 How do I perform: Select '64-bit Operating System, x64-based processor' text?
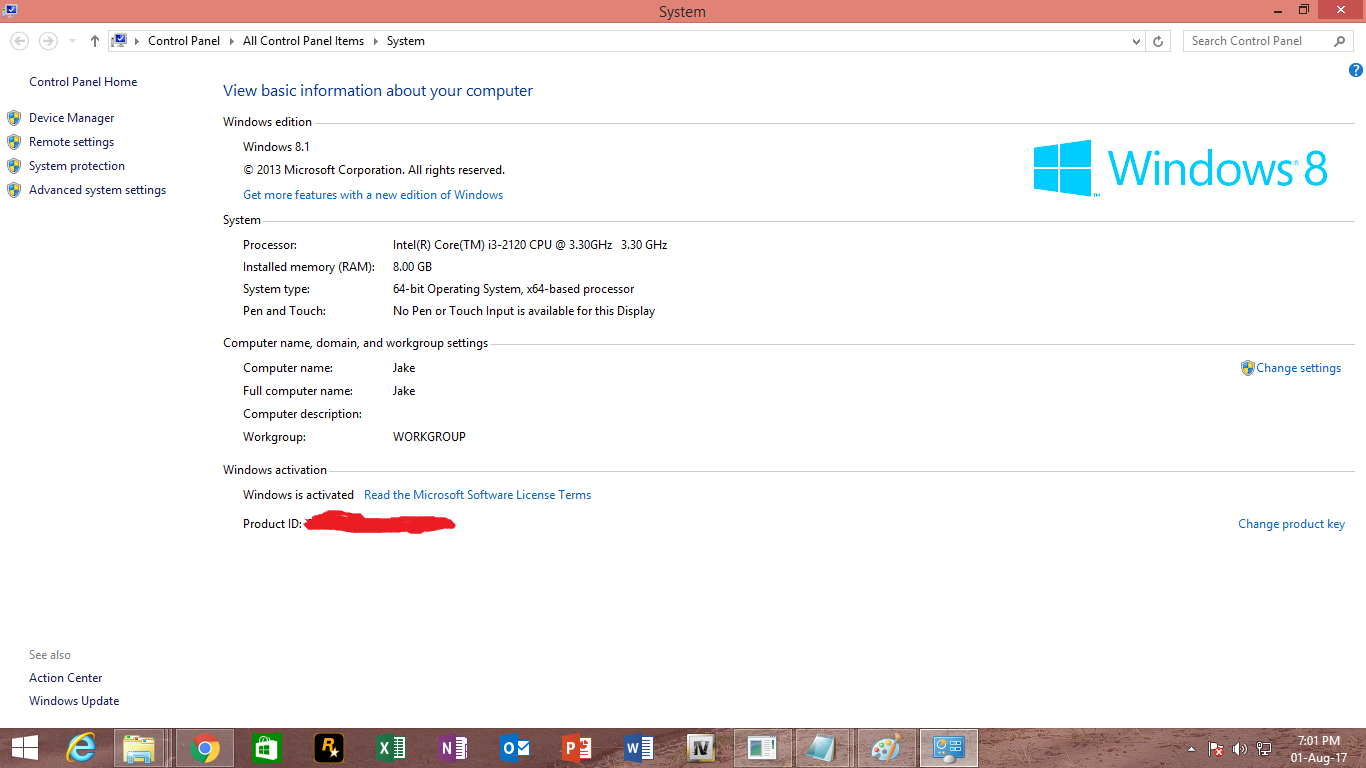tap(513, 289)
